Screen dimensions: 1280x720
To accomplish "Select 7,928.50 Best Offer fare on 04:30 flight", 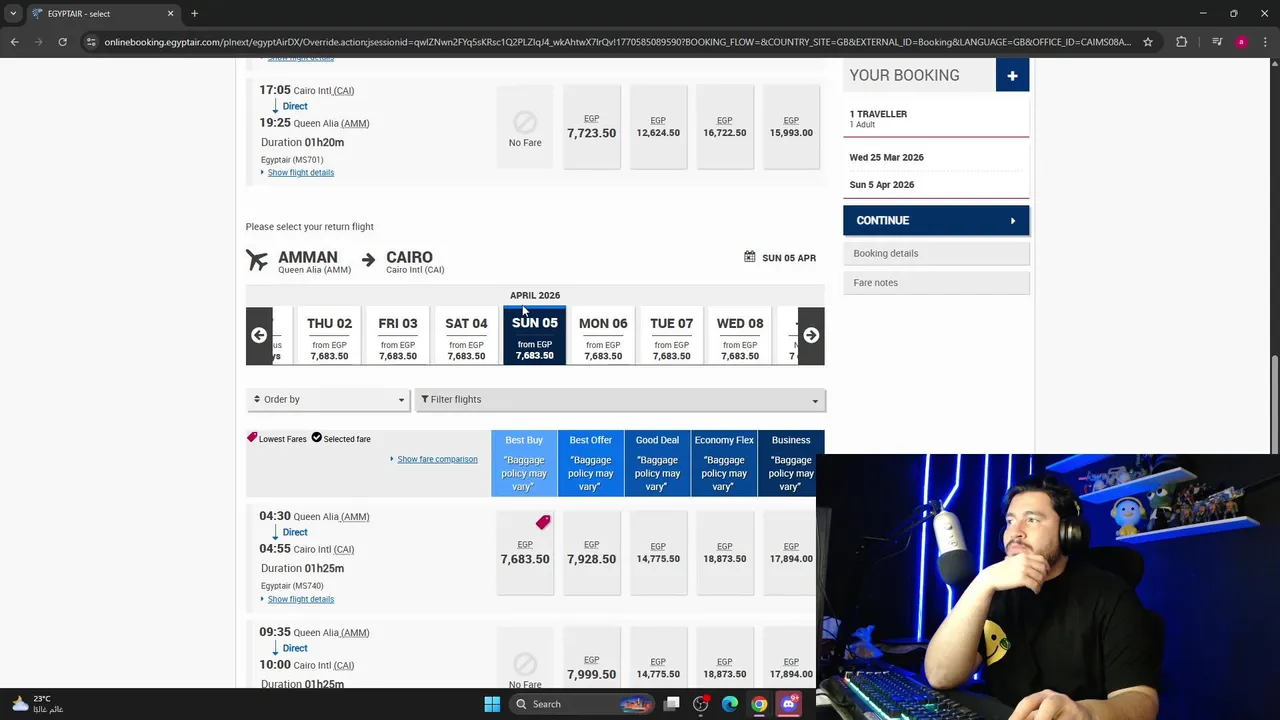I will [591, 553].
